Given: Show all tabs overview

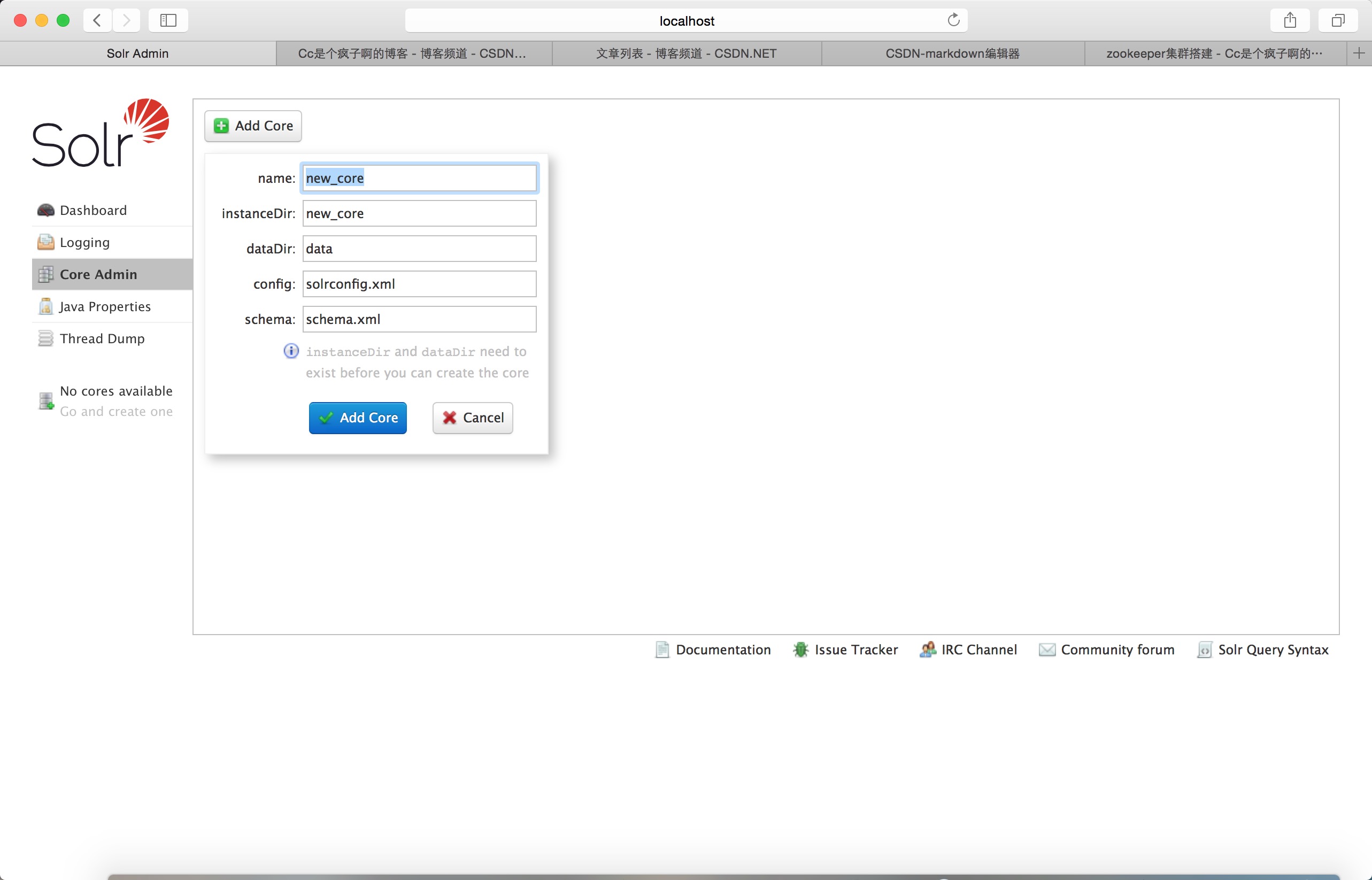Looking at the screenshot, I should [1338, 20].
